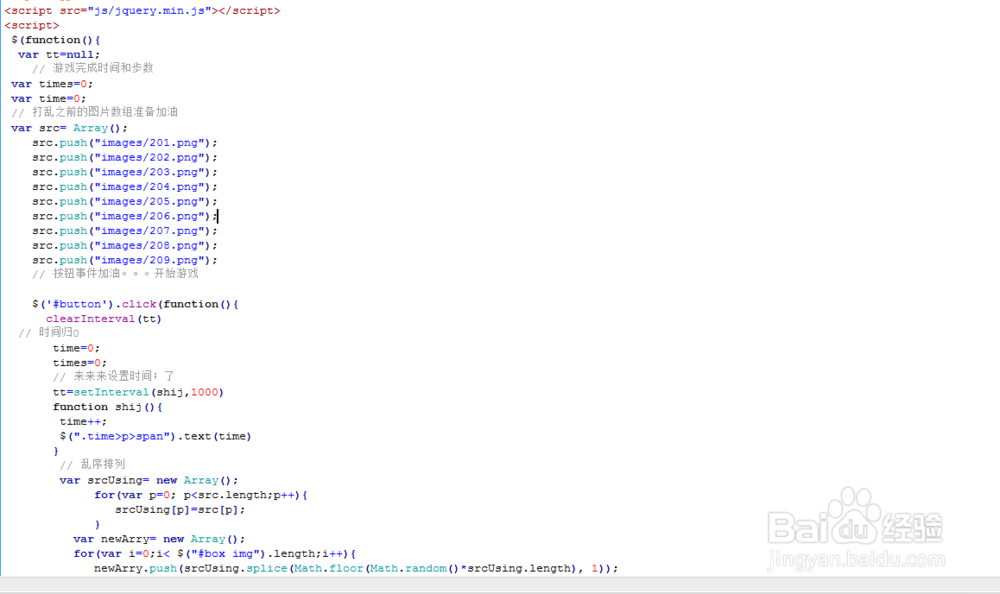
Task: Click the jquery.min.js script tag line
Action: point(142,11)
